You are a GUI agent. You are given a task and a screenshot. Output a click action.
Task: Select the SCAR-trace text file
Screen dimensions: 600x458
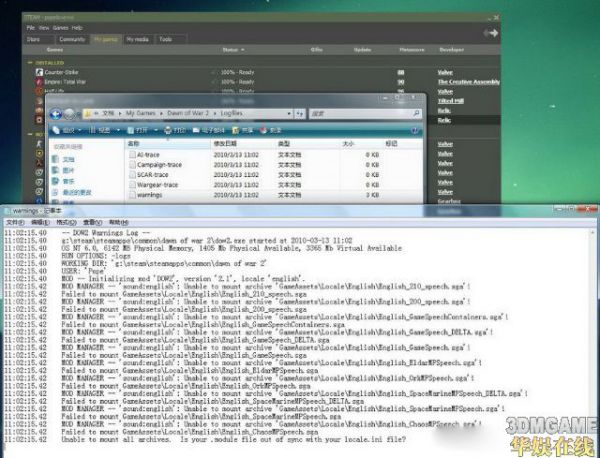click(x=151, y=175)
